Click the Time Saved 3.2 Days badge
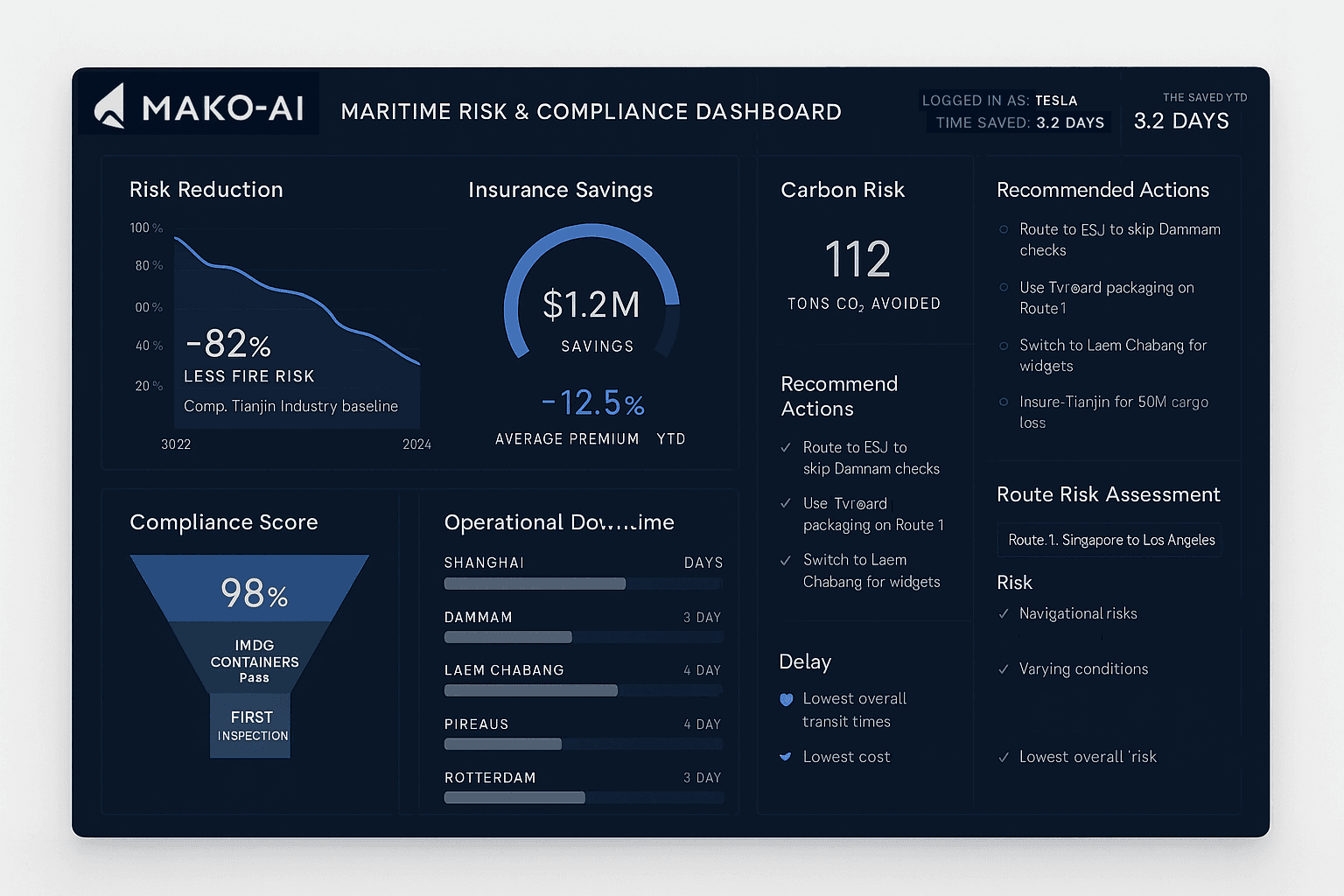This screenshot has width=1344, height=896. click(1019, 122)
